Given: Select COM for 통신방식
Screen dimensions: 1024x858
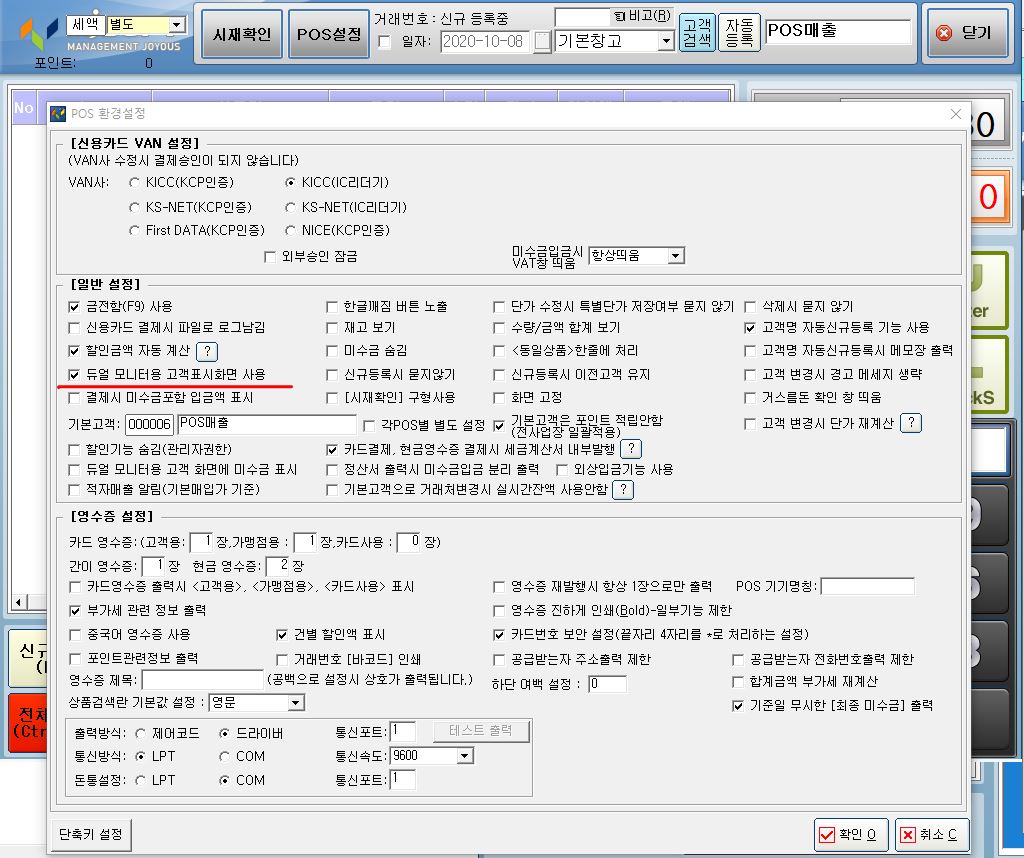Looking at the screenshot, I should pyautogui.click(x=224, y=756).
